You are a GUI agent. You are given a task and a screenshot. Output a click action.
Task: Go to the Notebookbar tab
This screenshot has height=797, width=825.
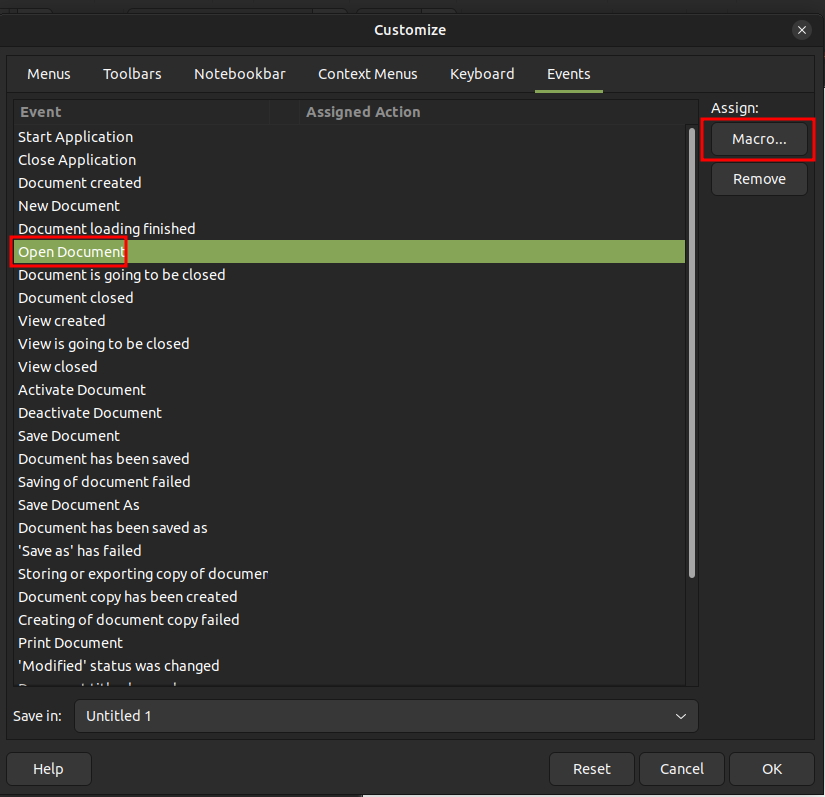(x=240, y=74)
